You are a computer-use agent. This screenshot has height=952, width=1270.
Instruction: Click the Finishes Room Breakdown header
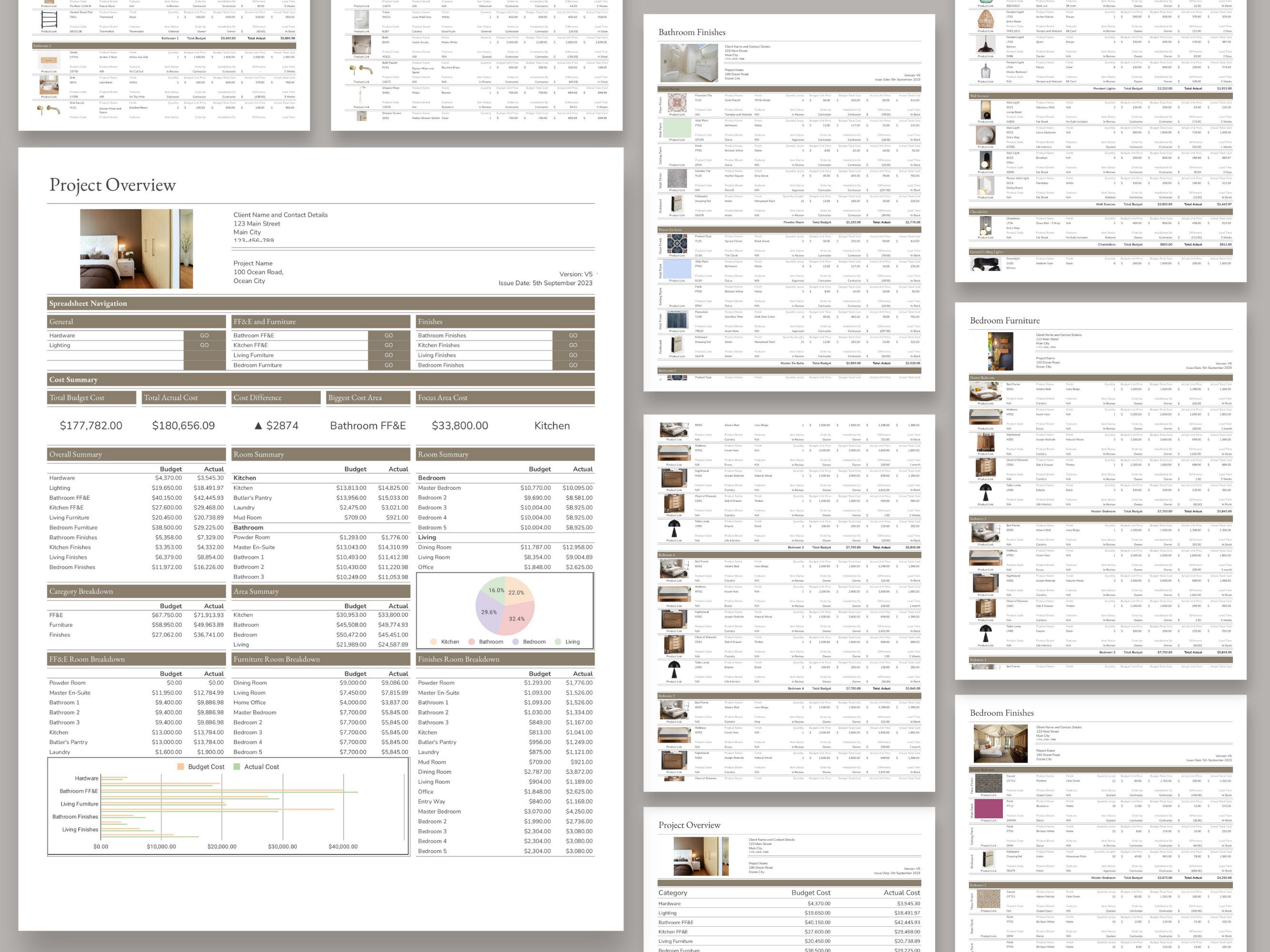click(x=505, y=659)
